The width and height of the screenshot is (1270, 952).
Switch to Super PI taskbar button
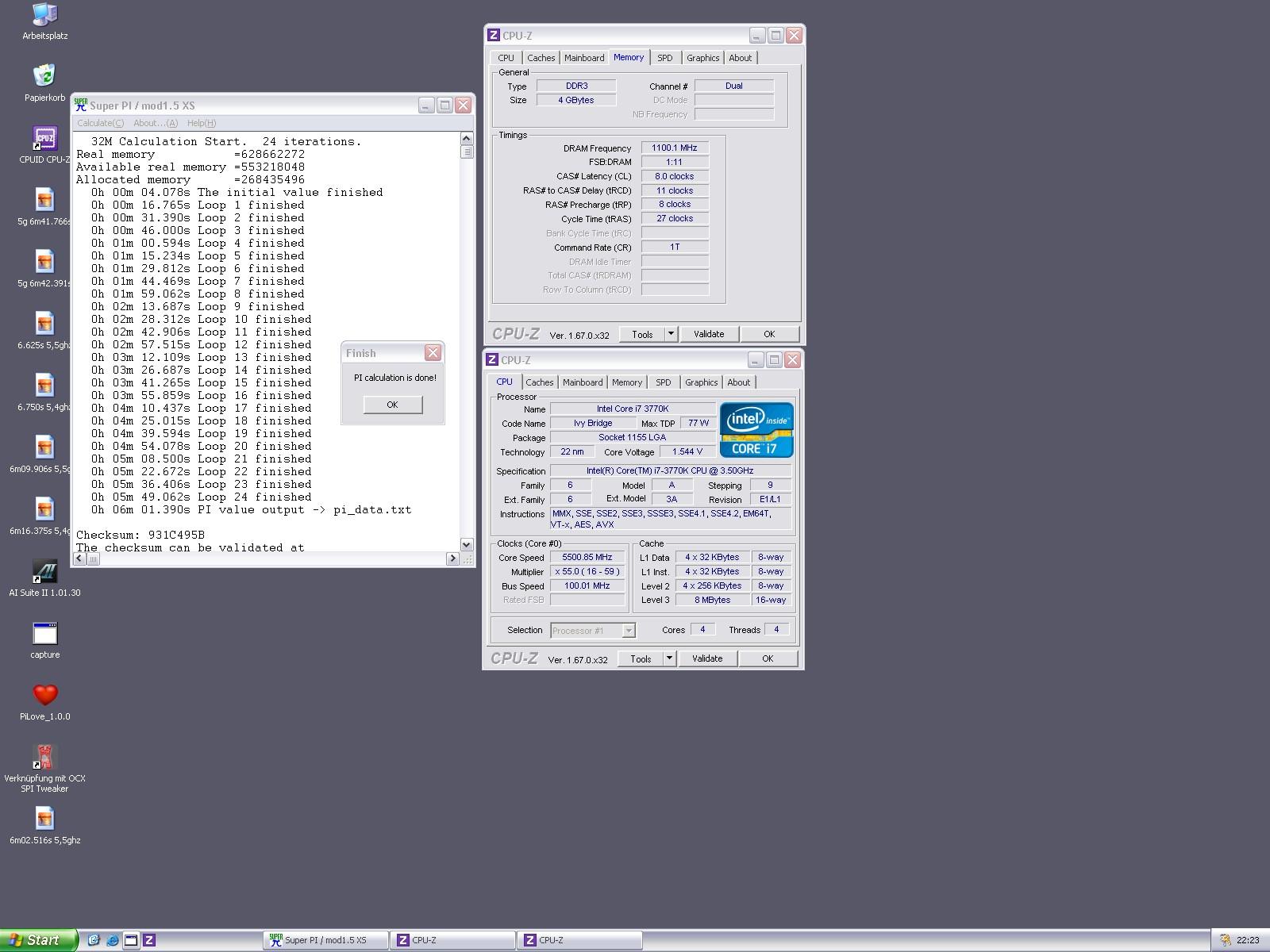click(326, 940)
